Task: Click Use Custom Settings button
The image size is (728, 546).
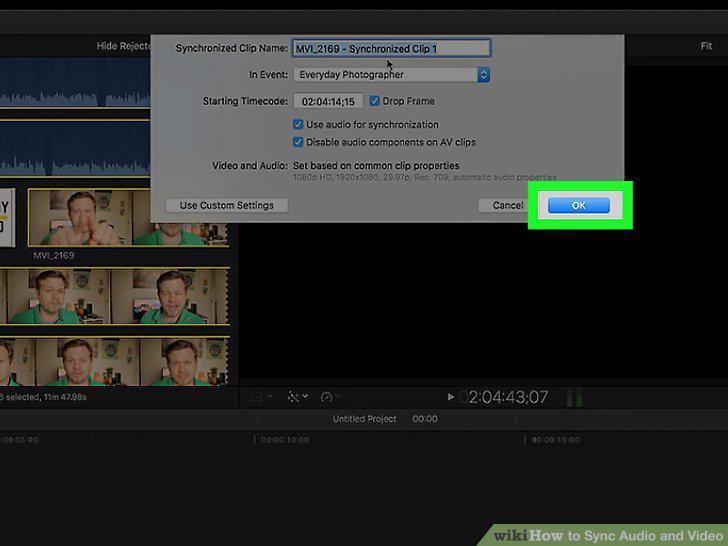Action: point(227,205)
